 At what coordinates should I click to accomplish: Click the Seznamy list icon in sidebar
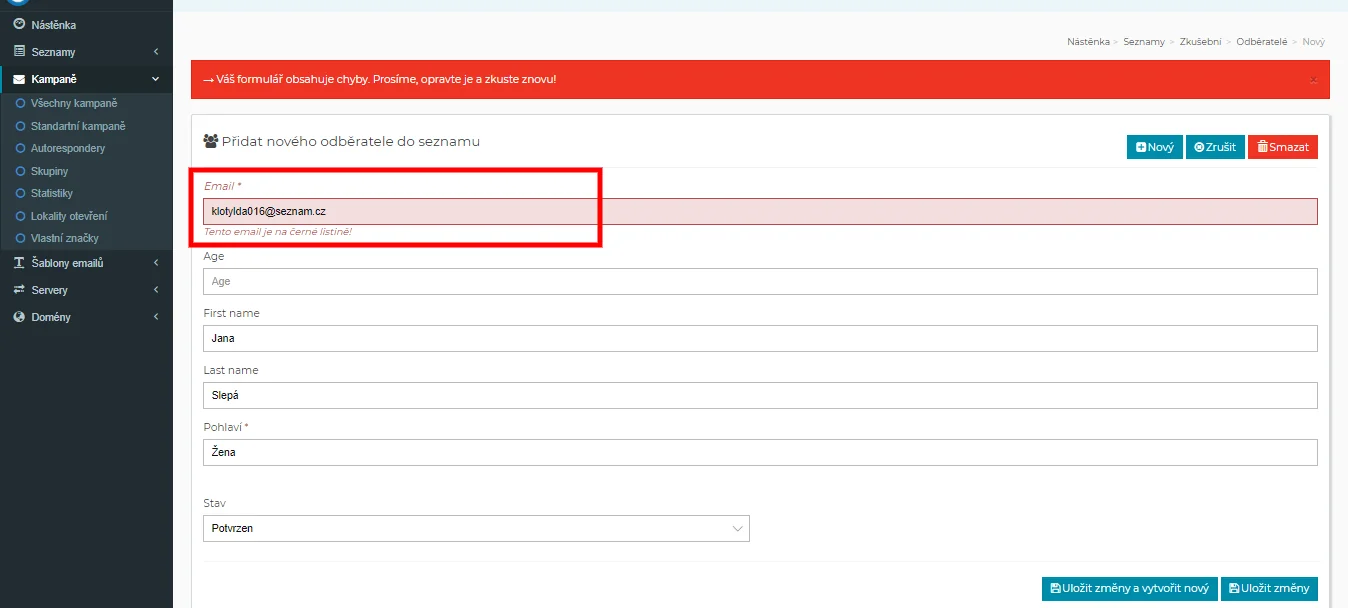19,52
